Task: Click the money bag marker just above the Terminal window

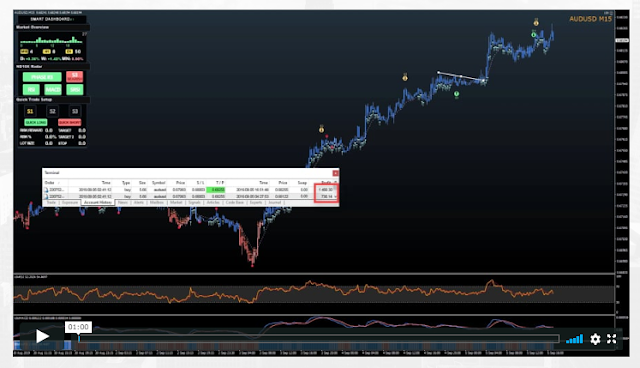Action: pyautogui.click(x=321, y=129)
